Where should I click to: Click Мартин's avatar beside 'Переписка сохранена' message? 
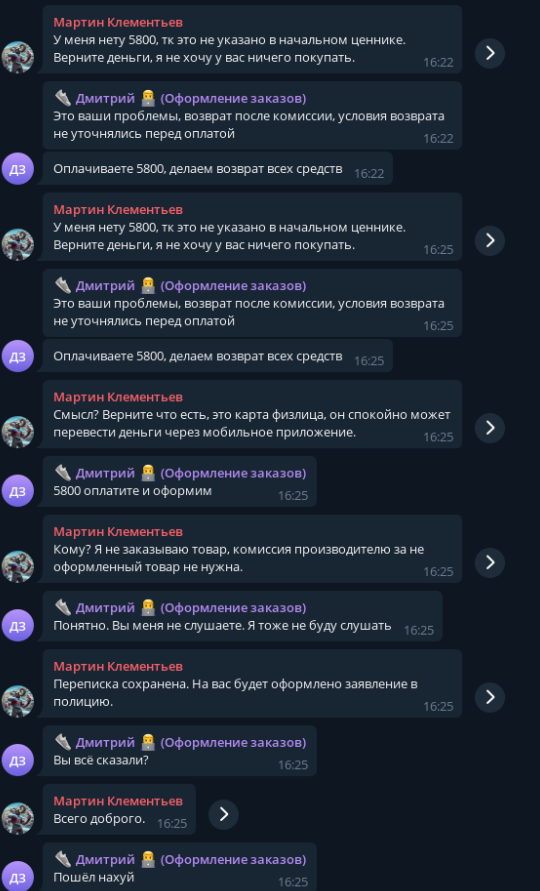pyautogui.click(x=18, y=701)
